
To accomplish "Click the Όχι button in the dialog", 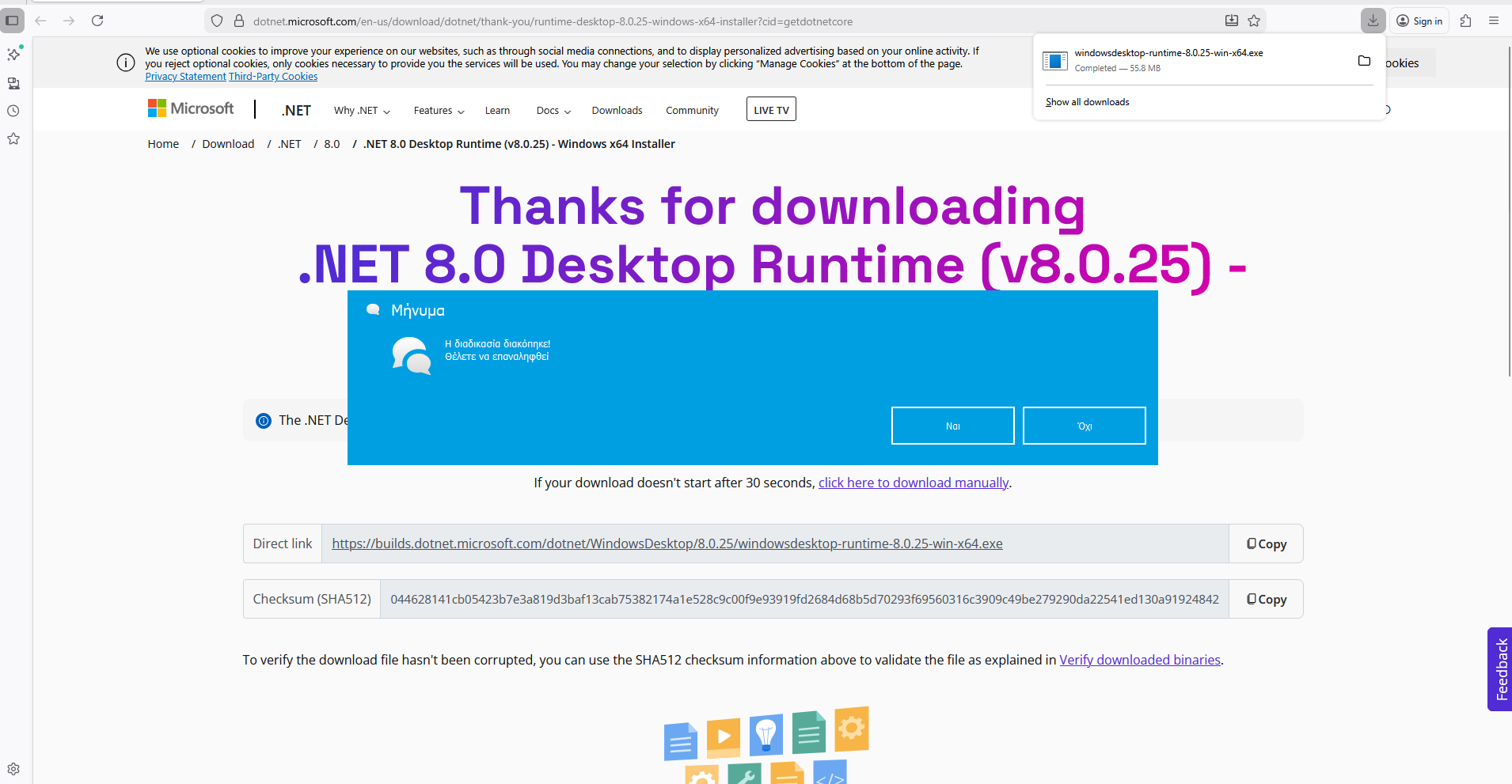I will coord(1084,426).
